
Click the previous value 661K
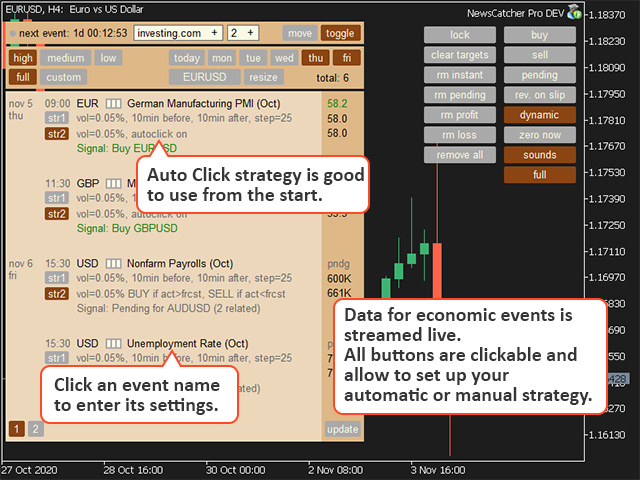[339, 293]
